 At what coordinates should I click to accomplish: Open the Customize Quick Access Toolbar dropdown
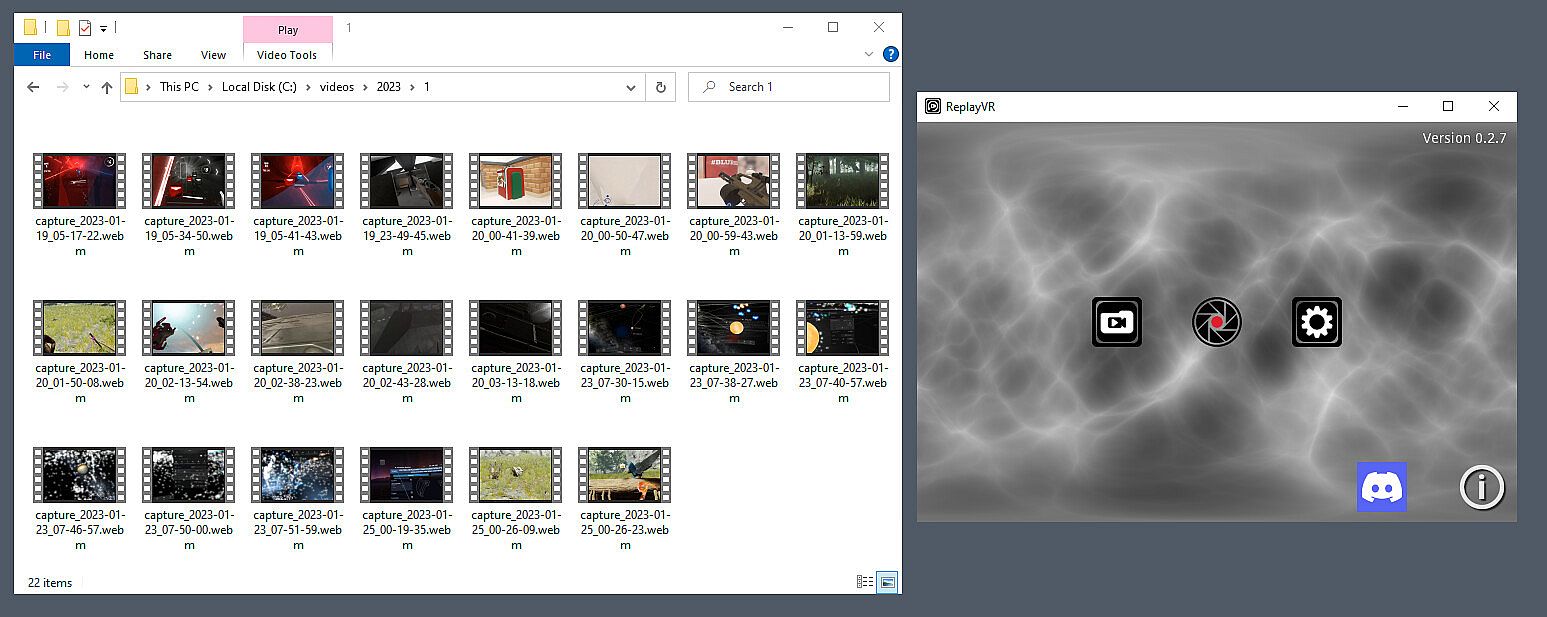click(x=103, y=28)
